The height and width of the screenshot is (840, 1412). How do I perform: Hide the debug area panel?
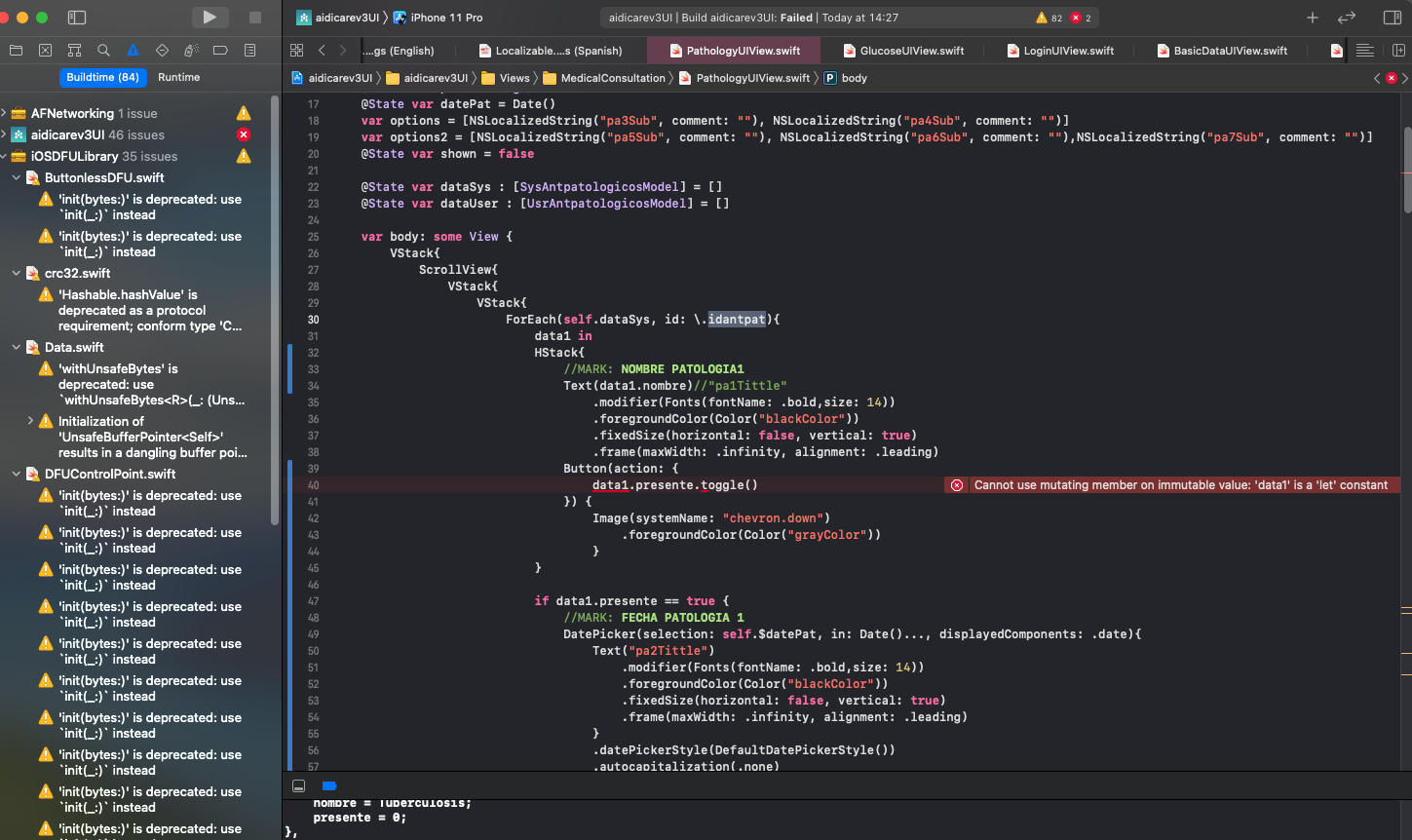tap(299, 785)
